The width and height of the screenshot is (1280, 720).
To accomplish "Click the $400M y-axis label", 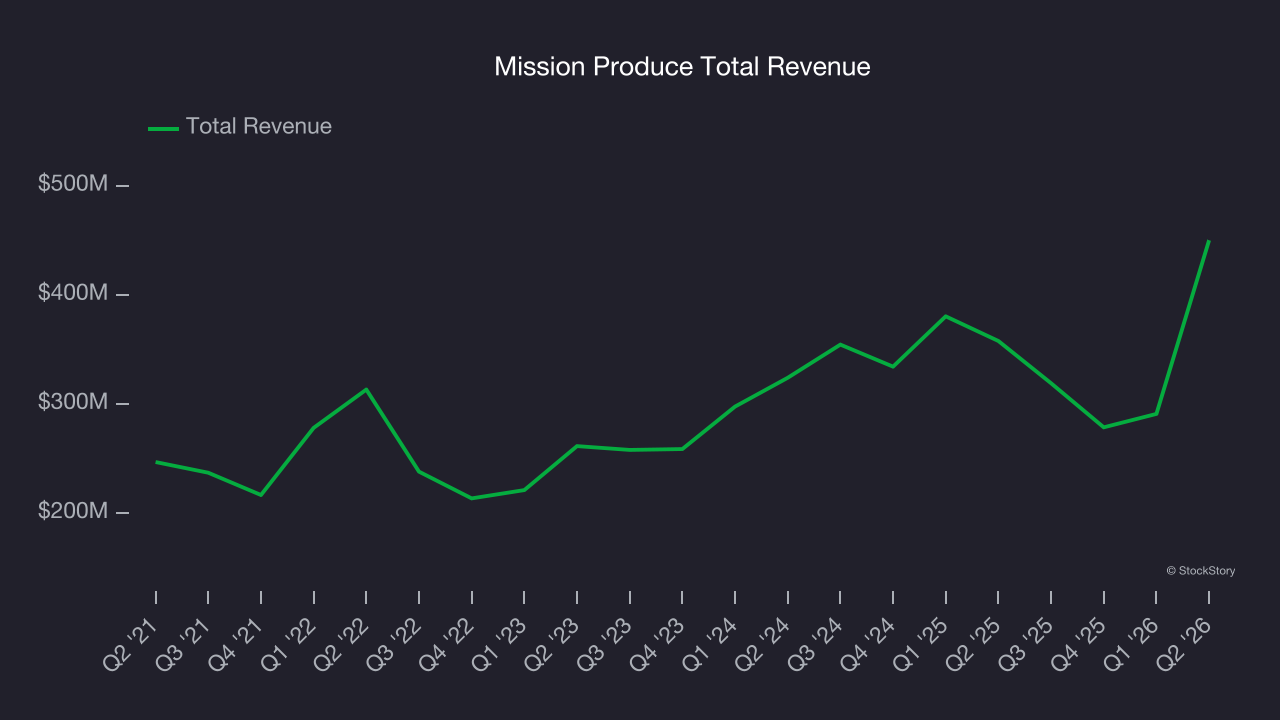I will (72, 293).
